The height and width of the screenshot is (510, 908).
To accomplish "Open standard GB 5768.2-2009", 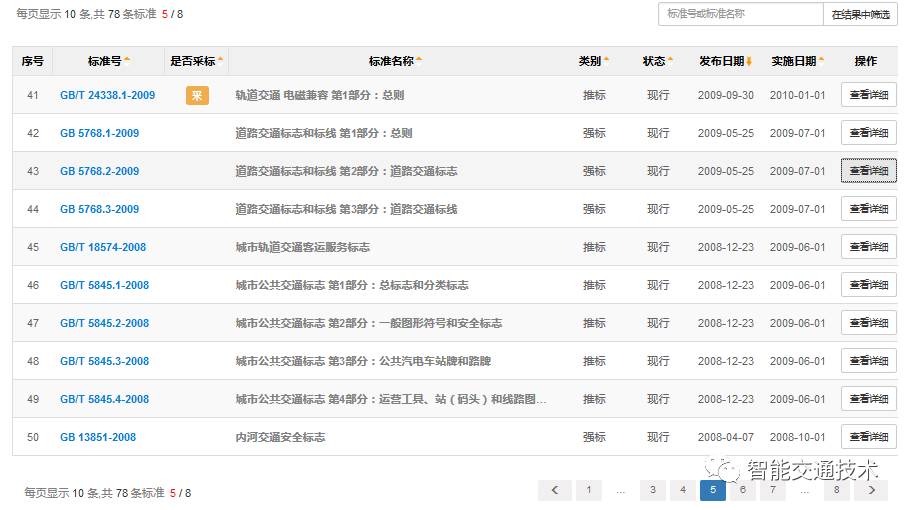I will click(x=100, y=171).
